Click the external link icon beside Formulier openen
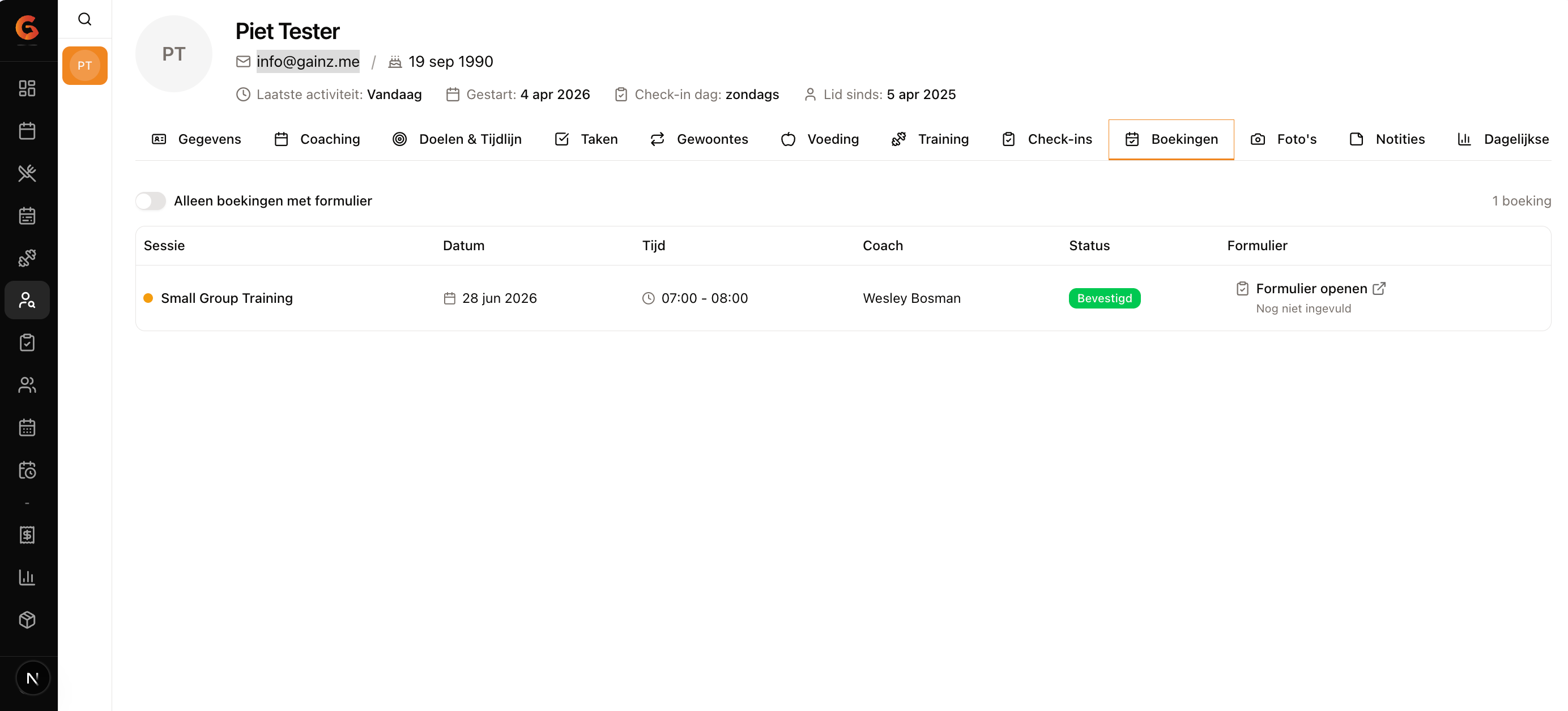The height and width of the screenshot is (711, 1568). (1379, 288)
